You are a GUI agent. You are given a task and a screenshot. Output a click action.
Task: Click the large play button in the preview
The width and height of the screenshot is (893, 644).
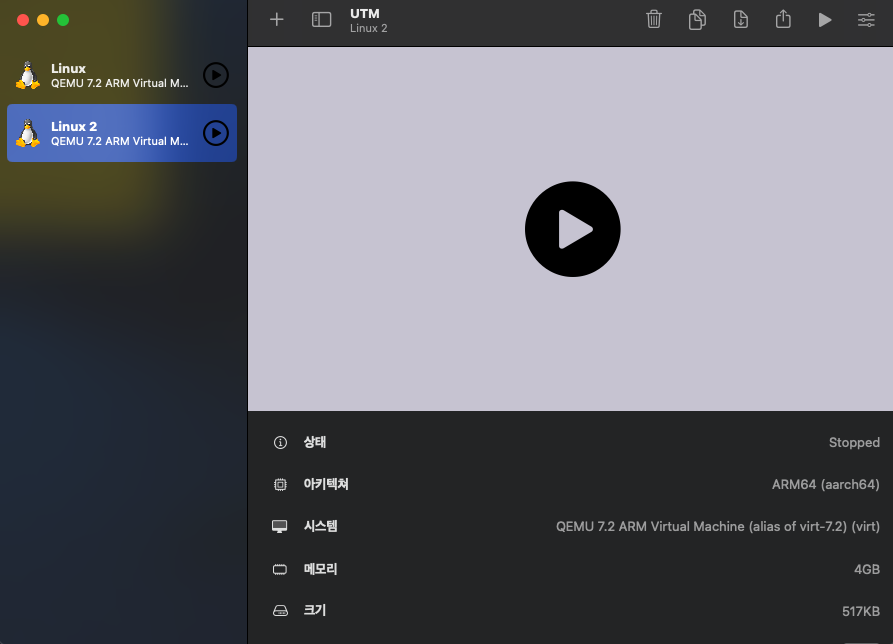tap(572, 229)
